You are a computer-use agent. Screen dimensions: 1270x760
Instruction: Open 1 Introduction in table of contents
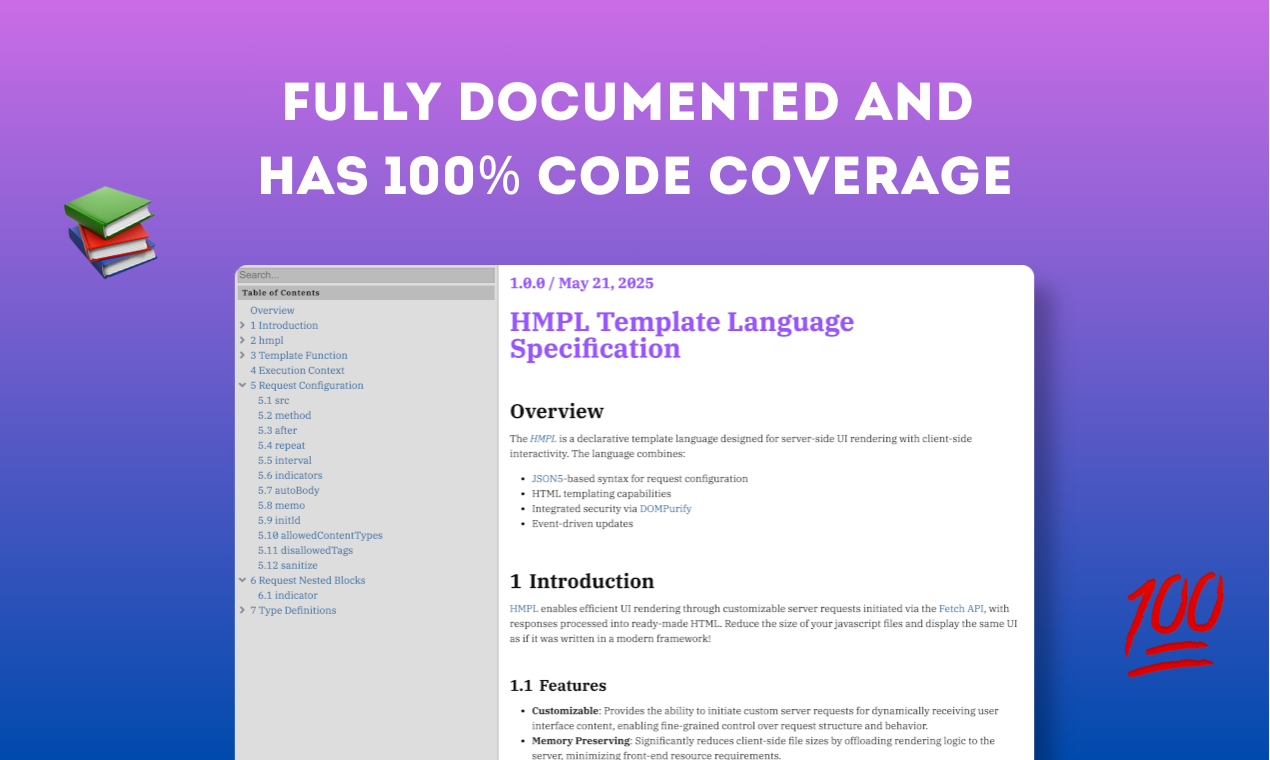pyautogui.click(x=284, y=326)
